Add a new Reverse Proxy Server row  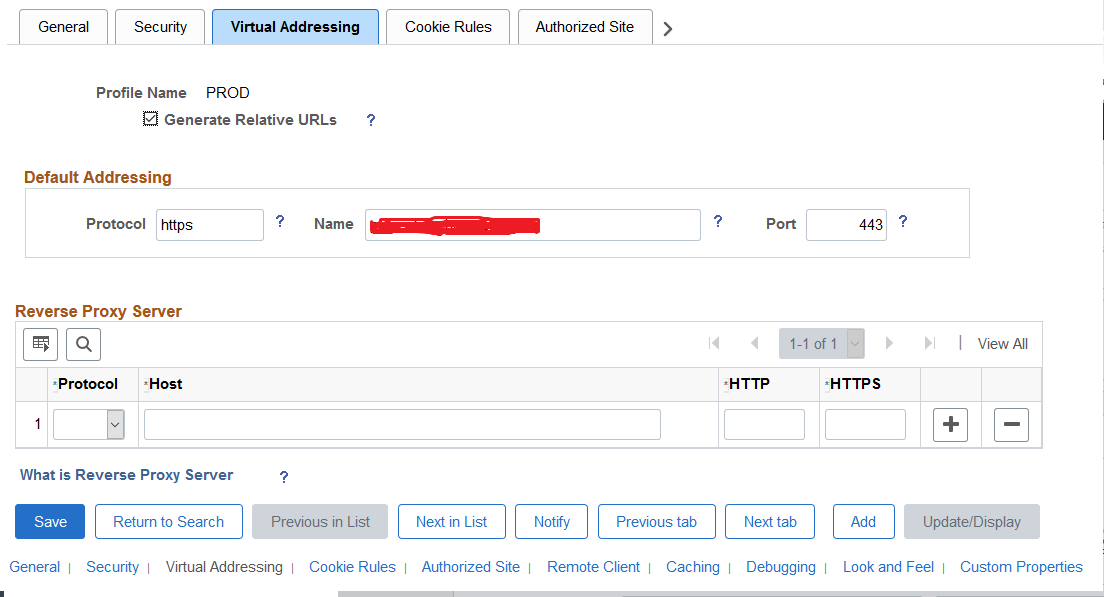(x=950, y=424)
